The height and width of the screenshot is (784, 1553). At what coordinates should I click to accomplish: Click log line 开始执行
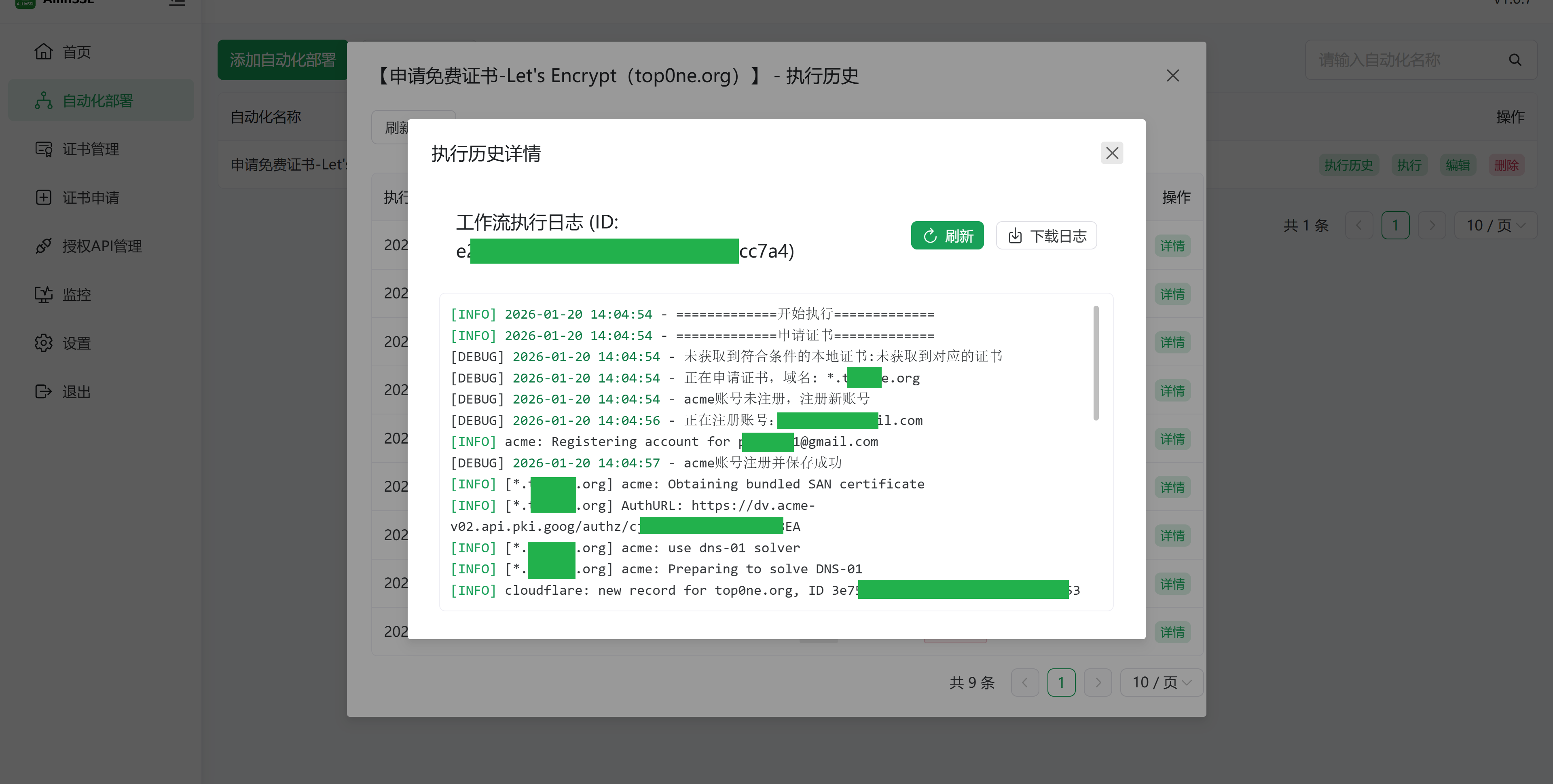[x=692, y=315]
